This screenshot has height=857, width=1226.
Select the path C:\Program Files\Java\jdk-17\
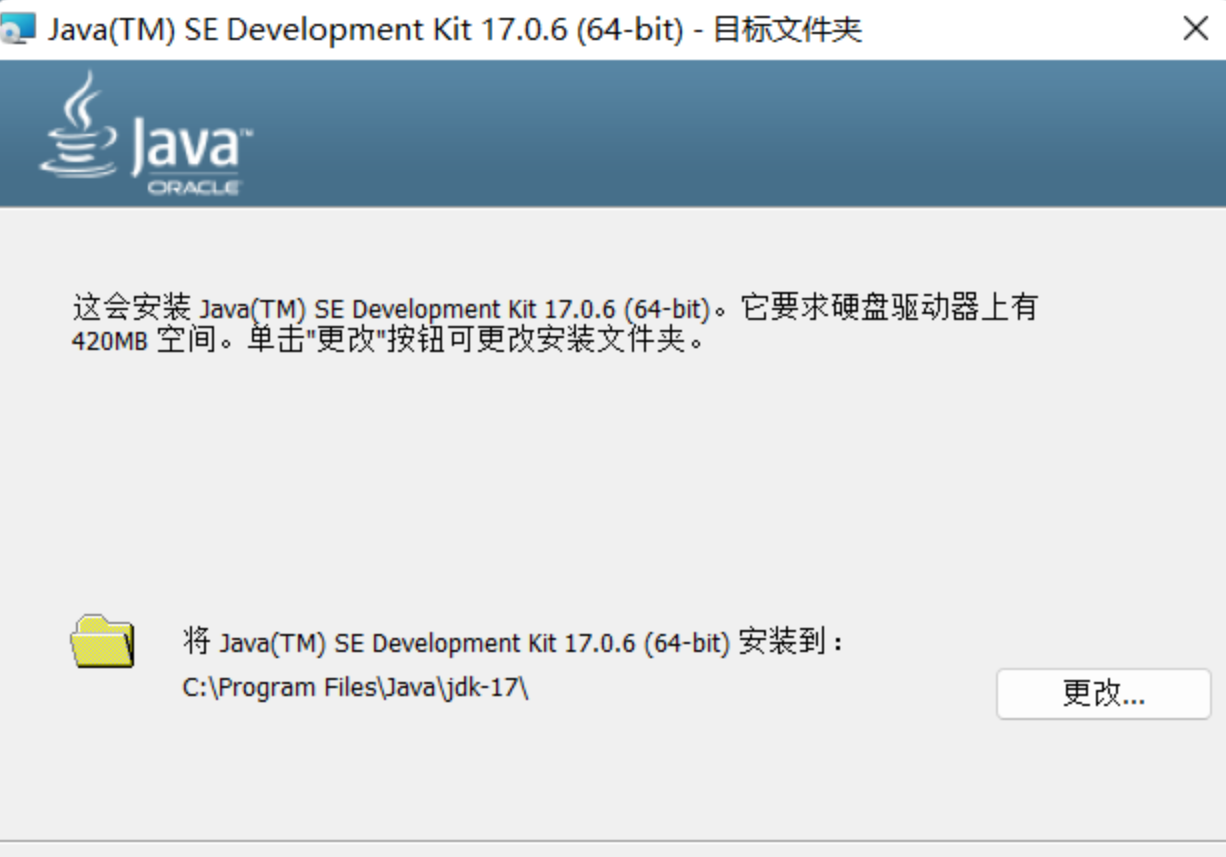355,688
